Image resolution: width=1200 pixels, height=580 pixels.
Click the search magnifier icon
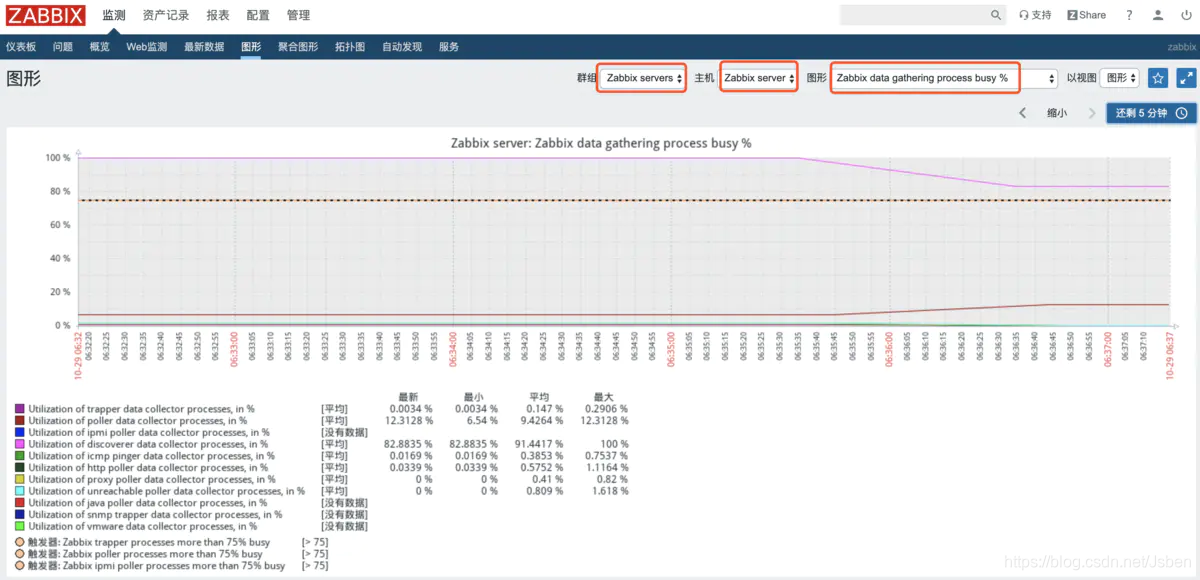coord(996,15)
